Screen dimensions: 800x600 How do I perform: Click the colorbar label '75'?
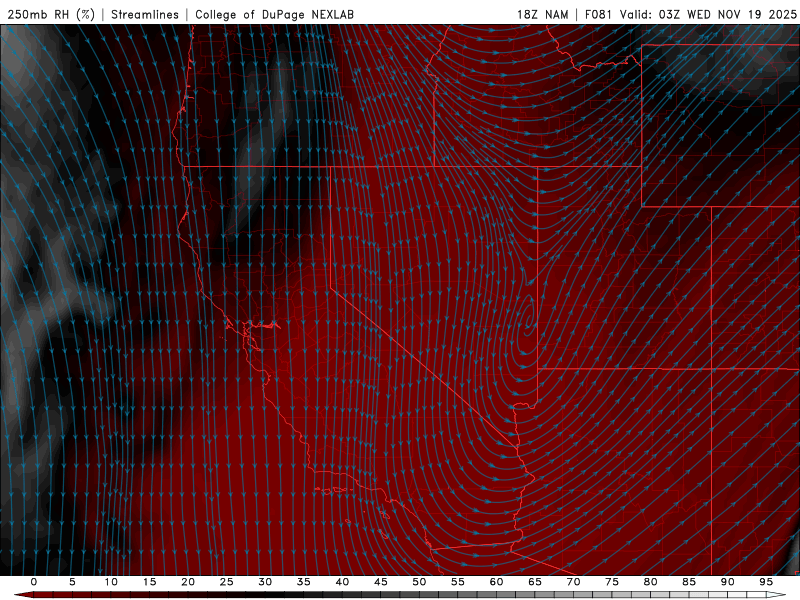[x=612, y=582]
